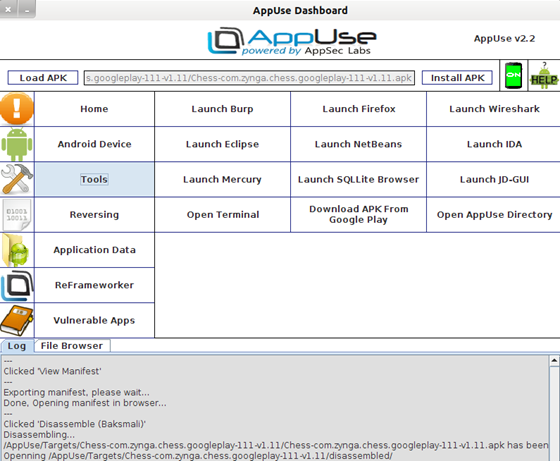Click log line 'Done, Opening manifest in browser...'
The height and width of the screenshot is (467, 560).
coord(85,403)
